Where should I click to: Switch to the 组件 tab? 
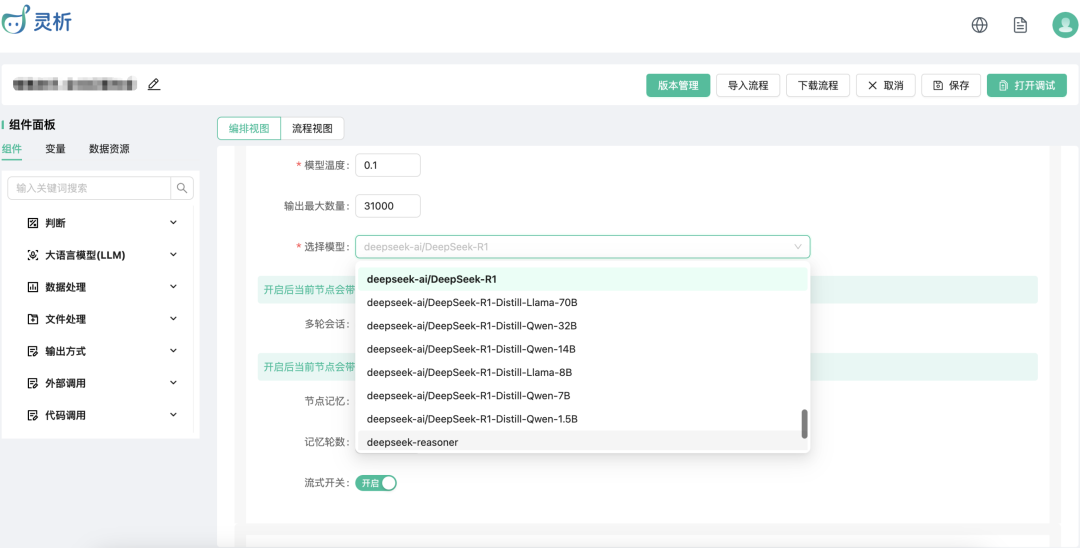12,149
